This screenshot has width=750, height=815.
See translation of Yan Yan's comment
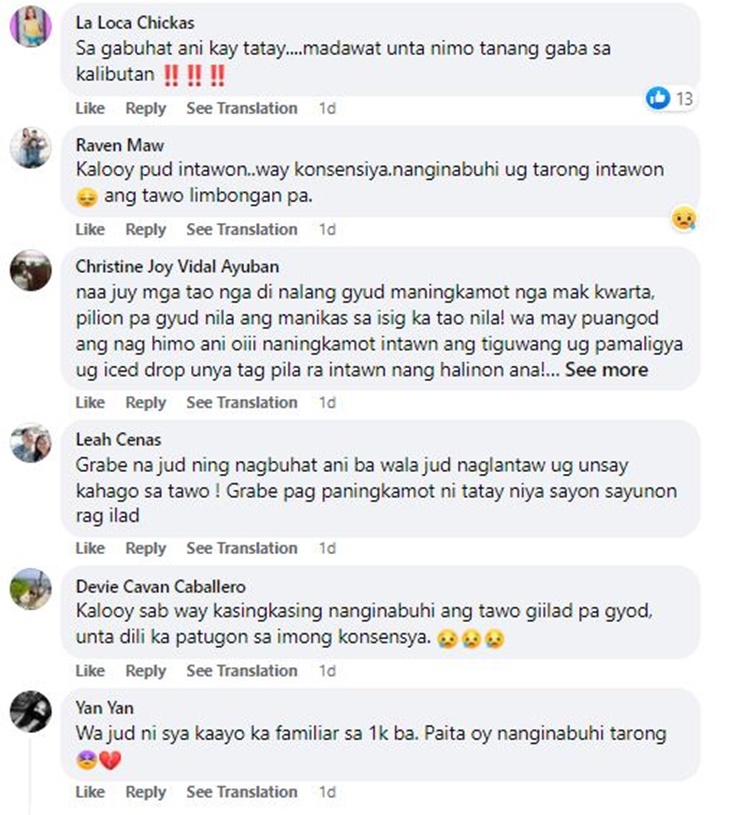tap(242, 792)
